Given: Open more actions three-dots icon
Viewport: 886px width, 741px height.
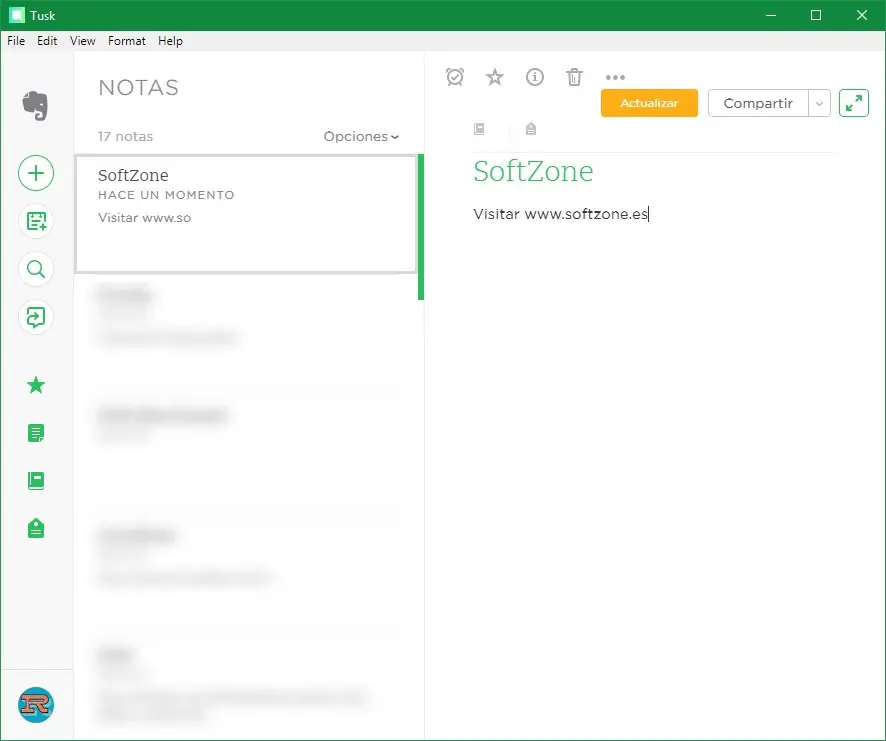Looking at the screenshot, I should coord(615,77).
